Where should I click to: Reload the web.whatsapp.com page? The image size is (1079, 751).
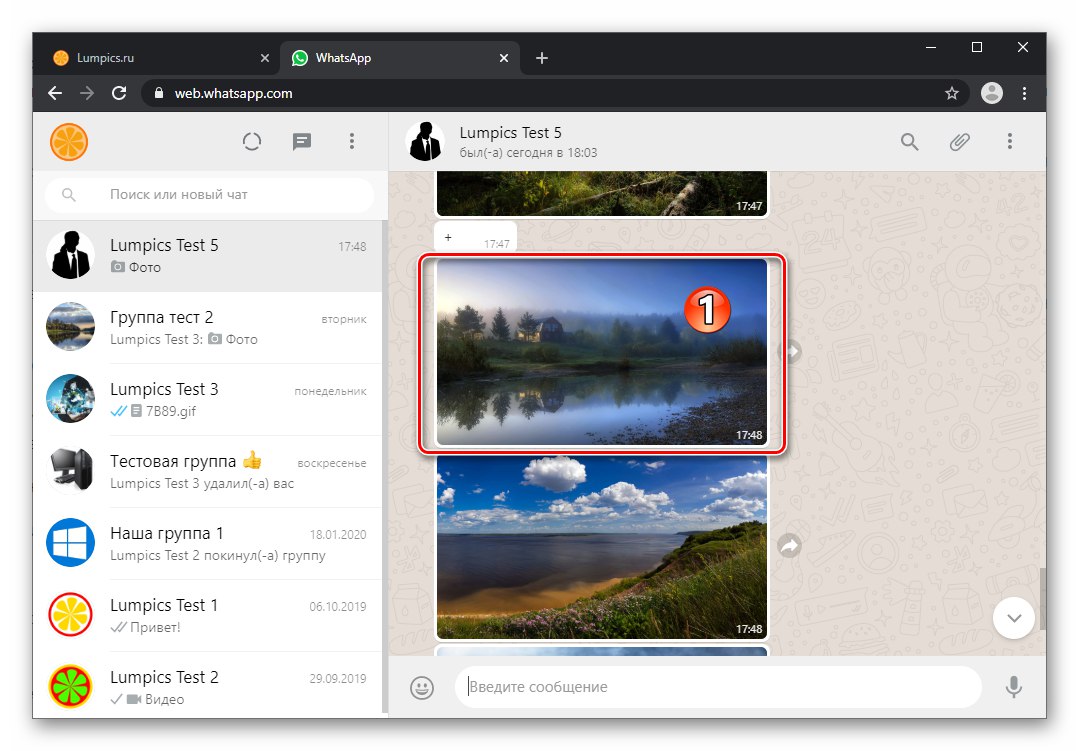pyautogui.click(x=119, y=92)
